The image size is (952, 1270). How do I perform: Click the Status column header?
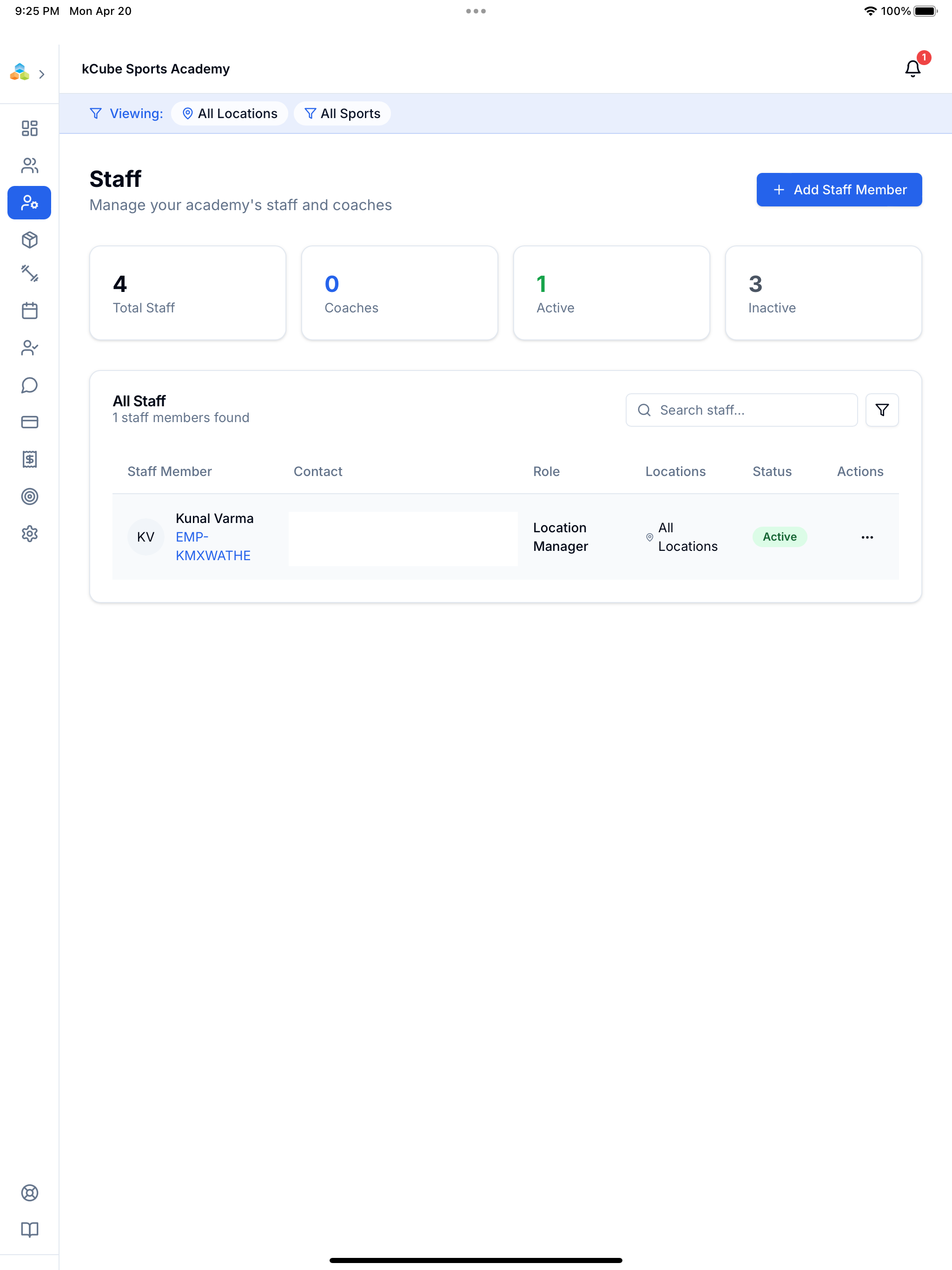(x=772, y=471)
